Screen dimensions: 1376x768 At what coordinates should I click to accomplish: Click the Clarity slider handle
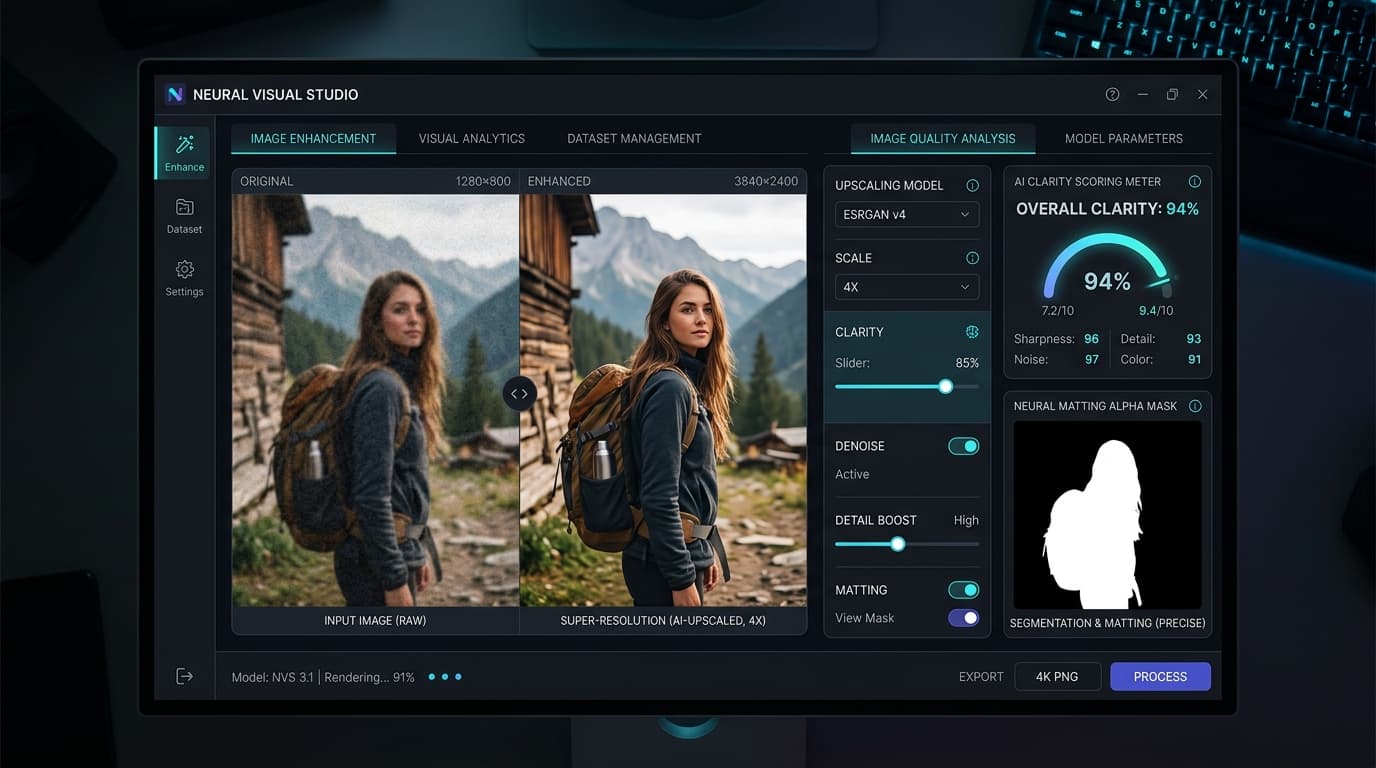tap(945, 386)
